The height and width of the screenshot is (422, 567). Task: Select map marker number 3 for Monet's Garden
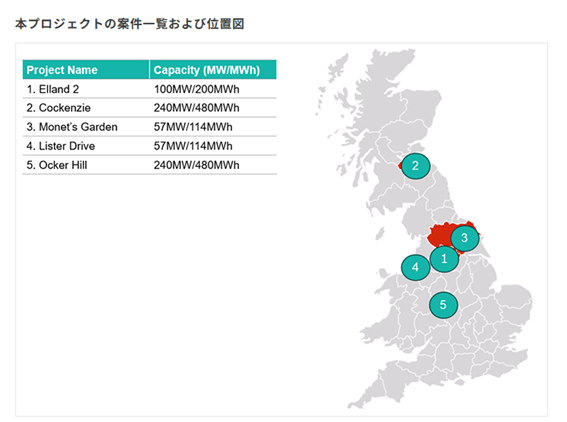pyautogui.click(x=465, y=238)
